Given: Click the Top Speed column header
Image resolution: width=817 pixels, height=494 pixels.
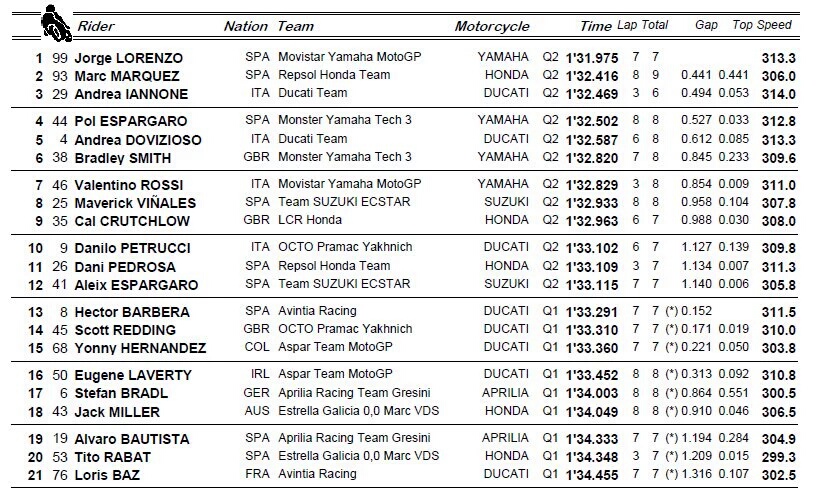Looking at the screenshot, I should (761, 25).
